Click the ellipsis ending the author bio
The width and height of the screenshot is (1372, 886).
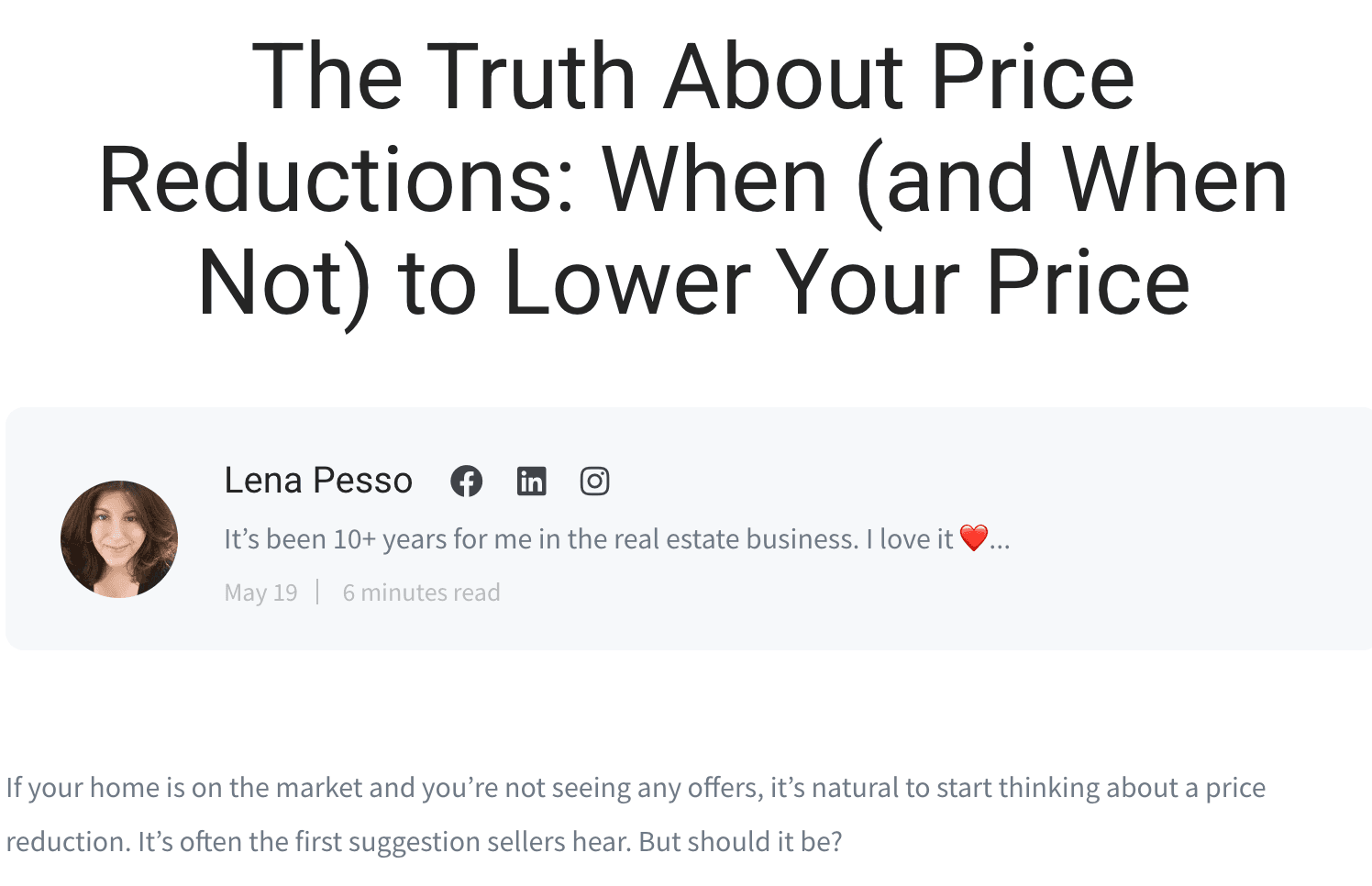pos(1000,541)
